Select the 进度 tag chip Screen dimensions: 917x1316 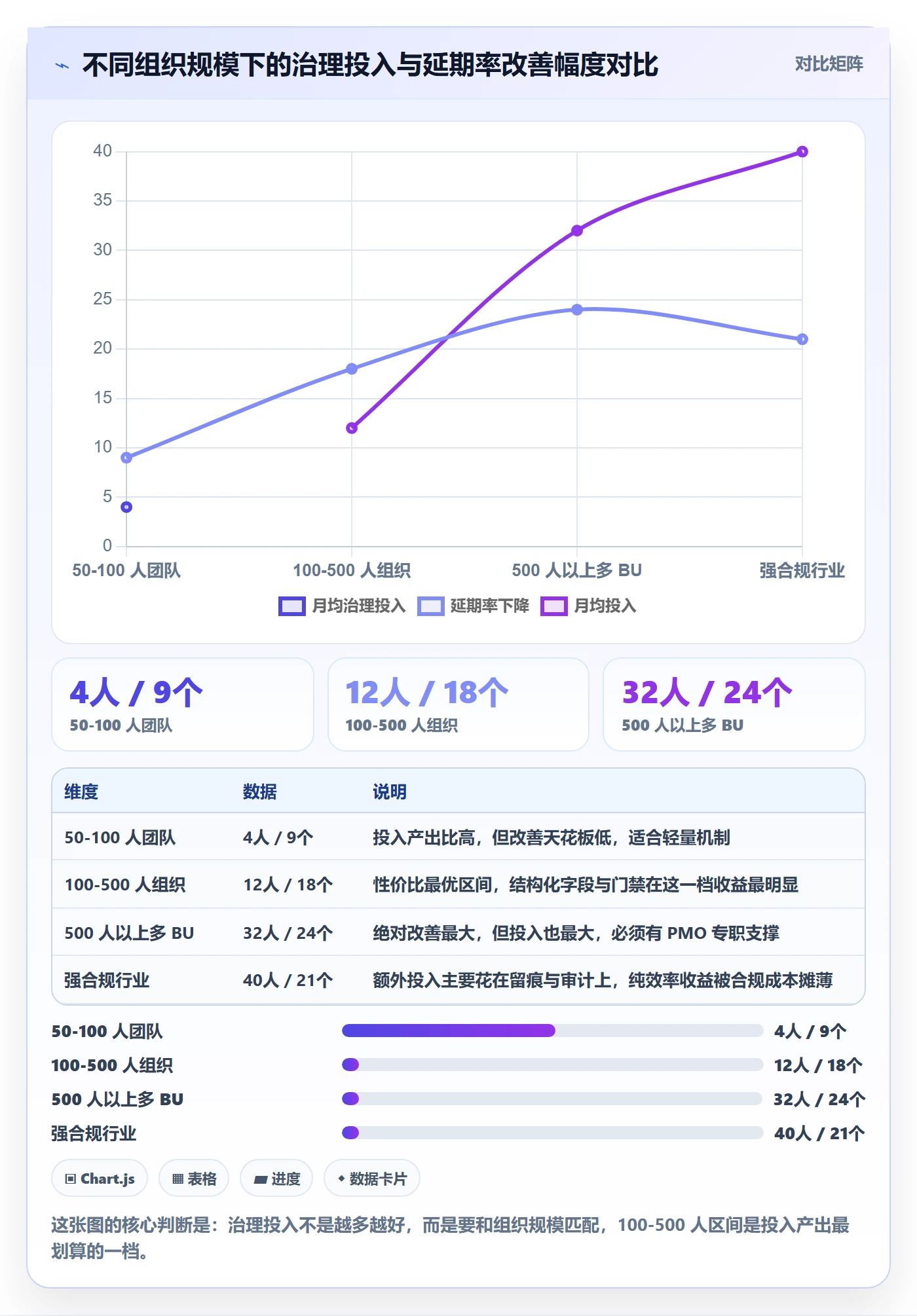(x=276, y=1179)
